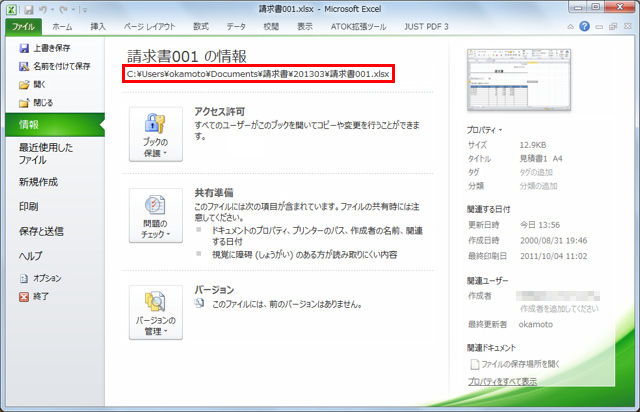
Task: Click the workbook preview thumbnail
Action: point(519,80)
